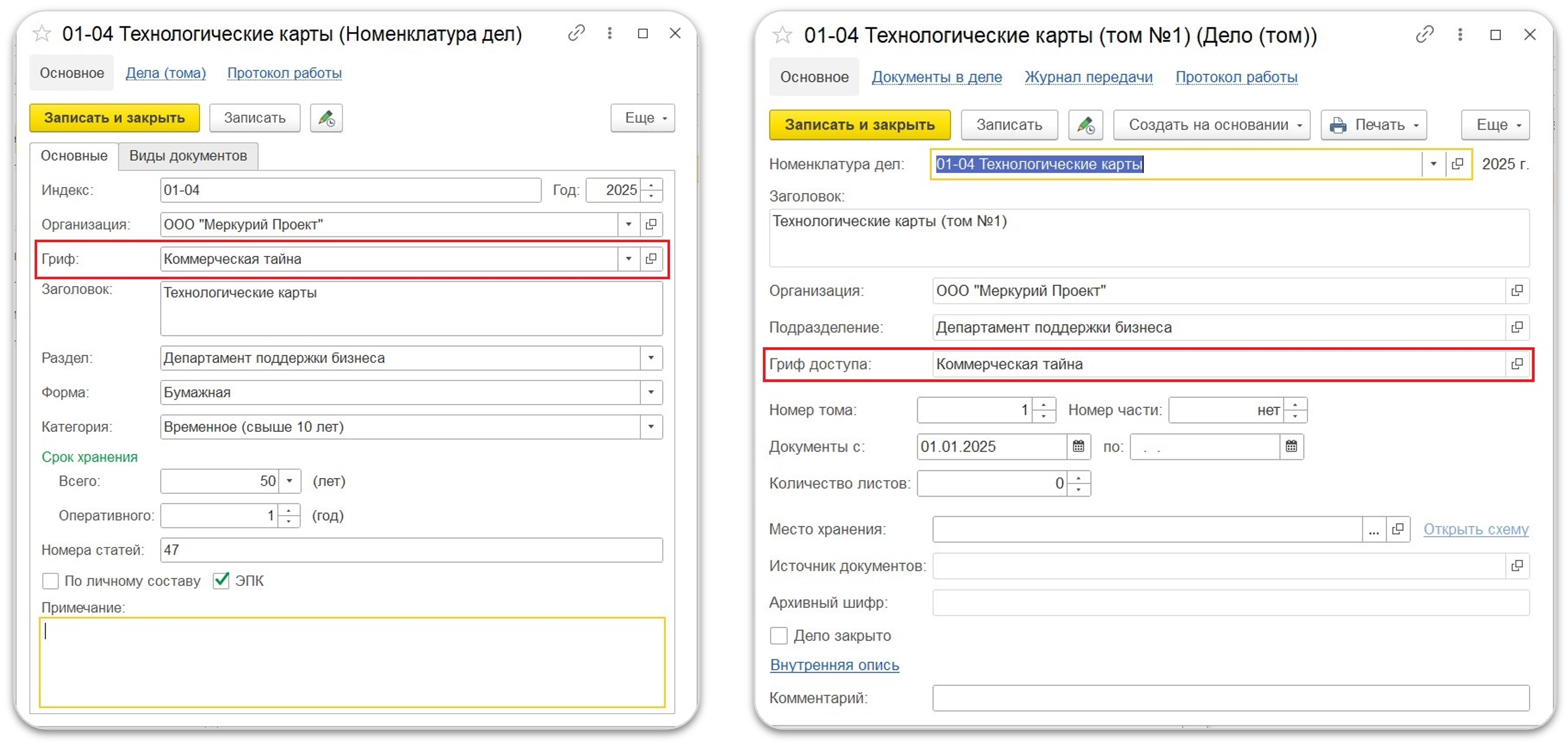This screenshot has width=1568, height=746.
Task: Toggle Дело закрыто checkbox
Action: pyautogui.click(x=779, y=636)
